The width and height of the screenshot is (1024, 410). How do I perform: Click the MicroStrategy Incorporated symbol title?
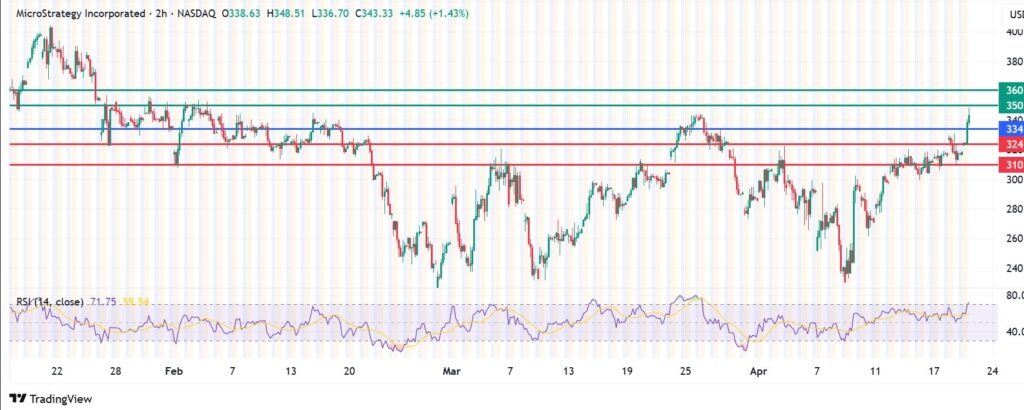tap(74, 15)
